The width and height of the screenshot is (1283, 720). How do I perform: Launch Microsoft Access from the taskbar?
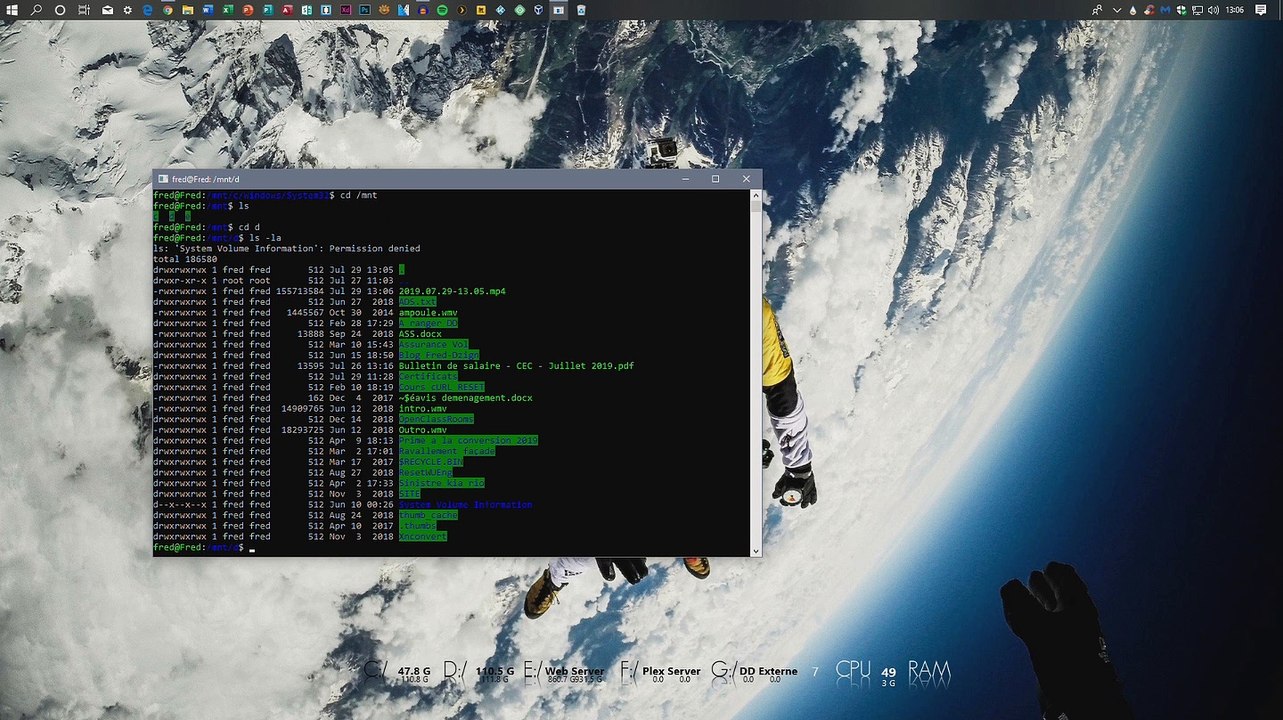tap(287, 10)
